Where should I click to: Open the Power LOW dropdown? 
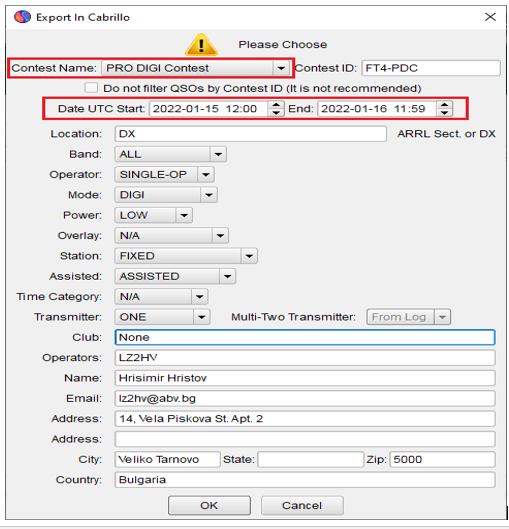click(x=184, y=215)
